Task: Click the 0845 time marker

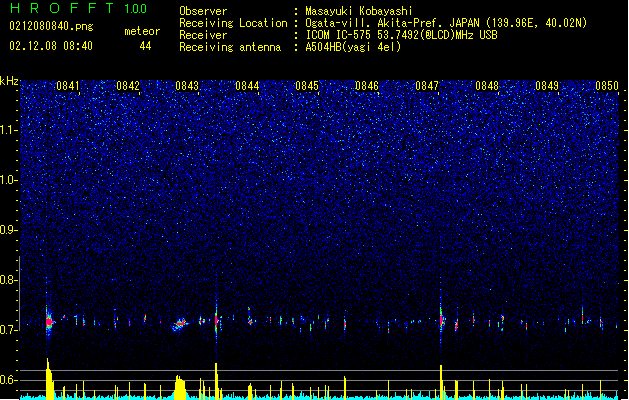Action: 307,86
